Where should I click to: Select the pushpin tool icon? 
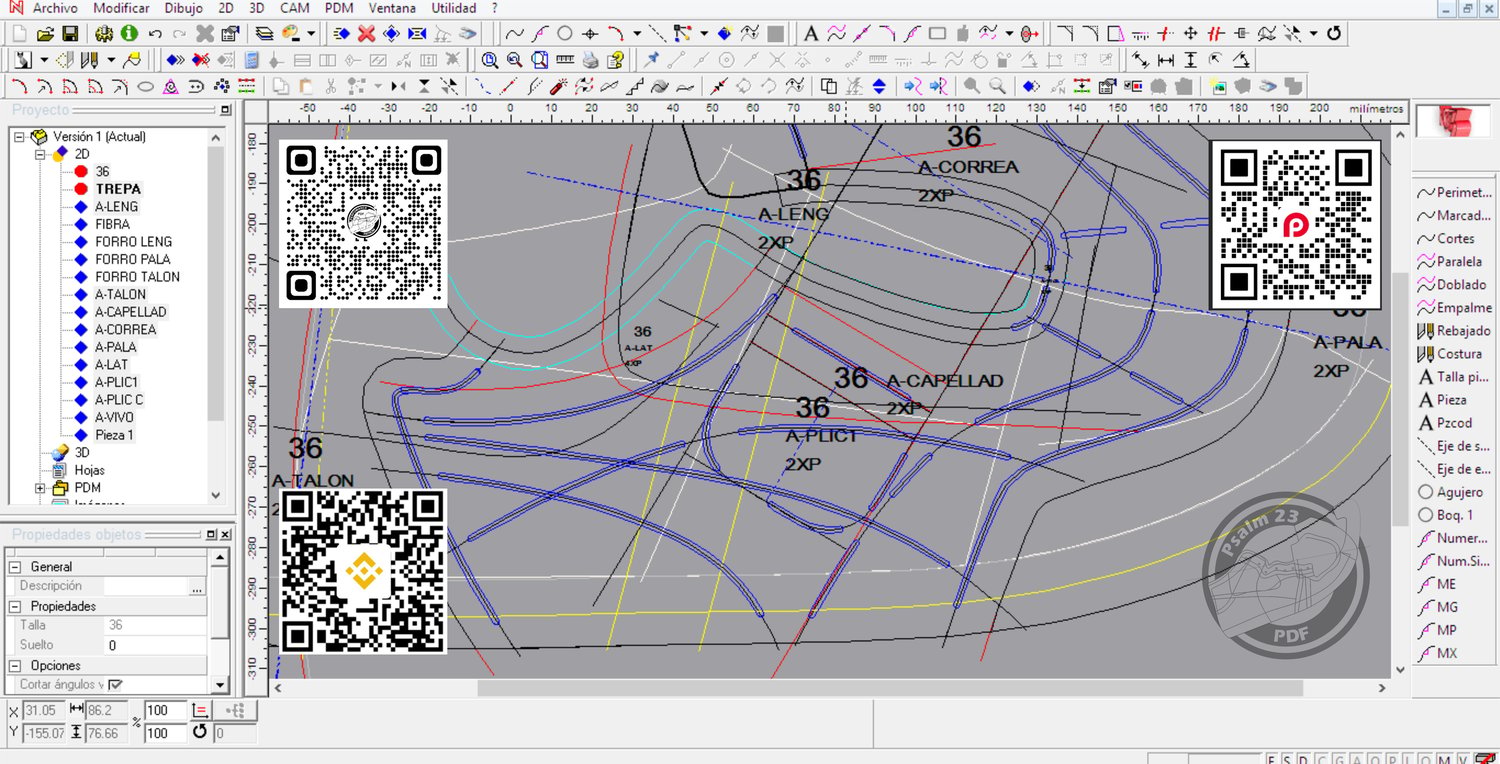coord(650,59)
